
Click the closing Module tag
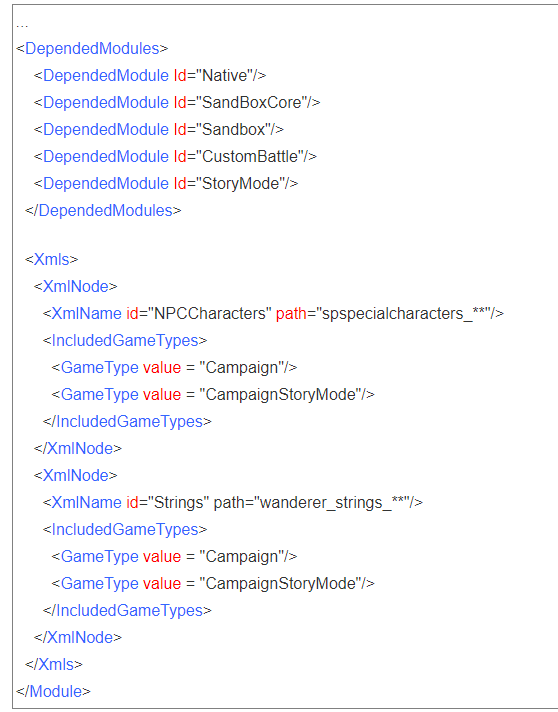point(53,692)
